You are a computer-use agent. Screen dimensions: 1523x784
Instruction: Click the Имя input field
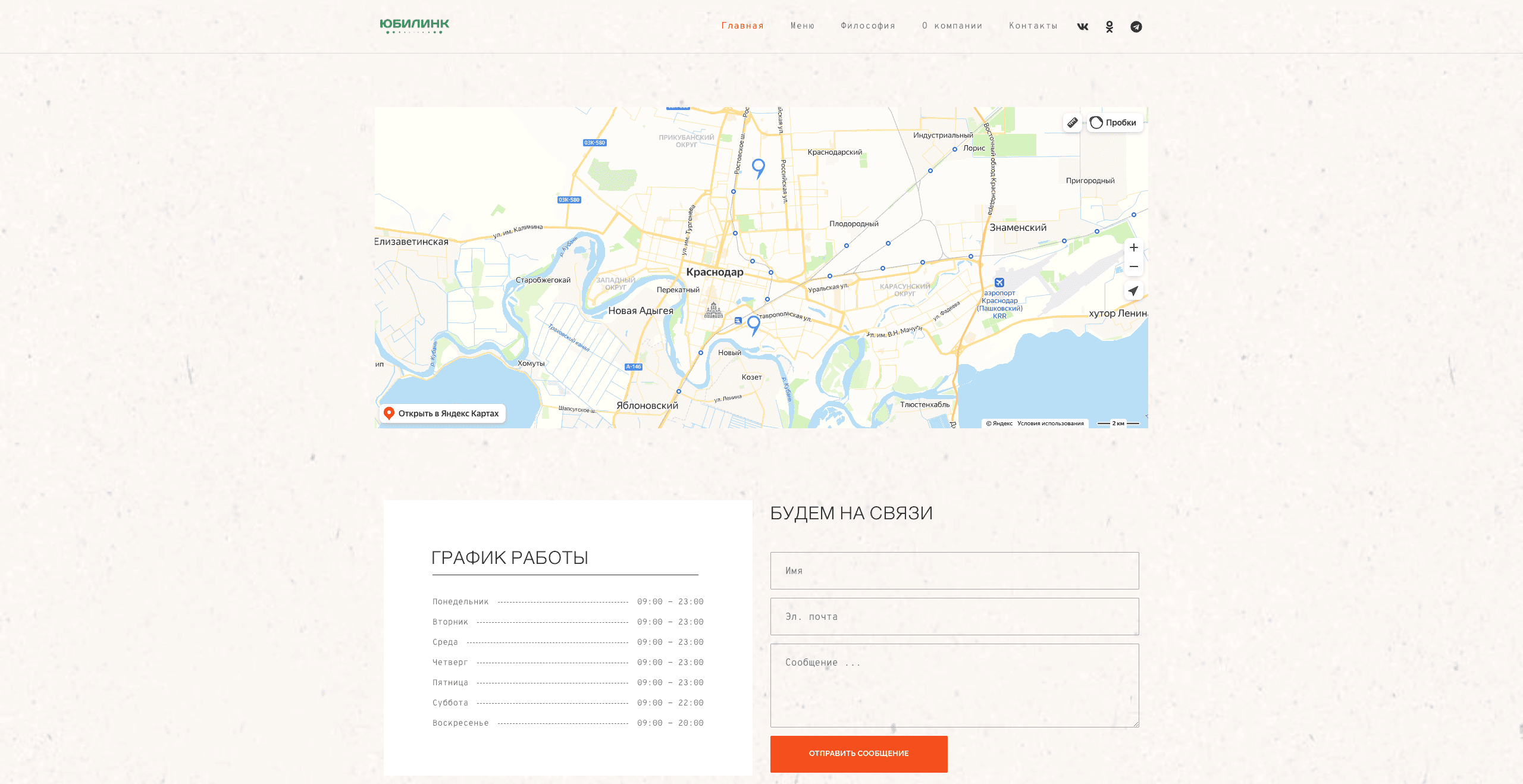coord(954,570)
